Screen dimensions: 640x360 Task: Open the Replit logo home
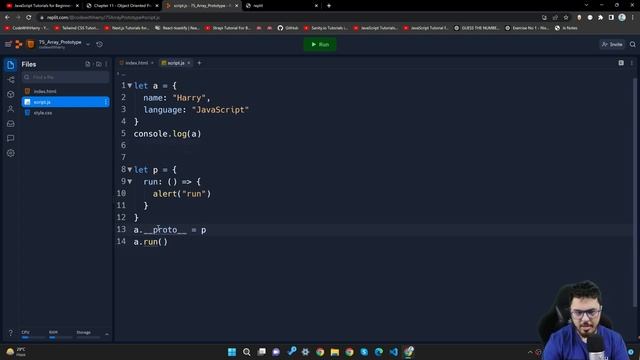(x=19, y=44)
